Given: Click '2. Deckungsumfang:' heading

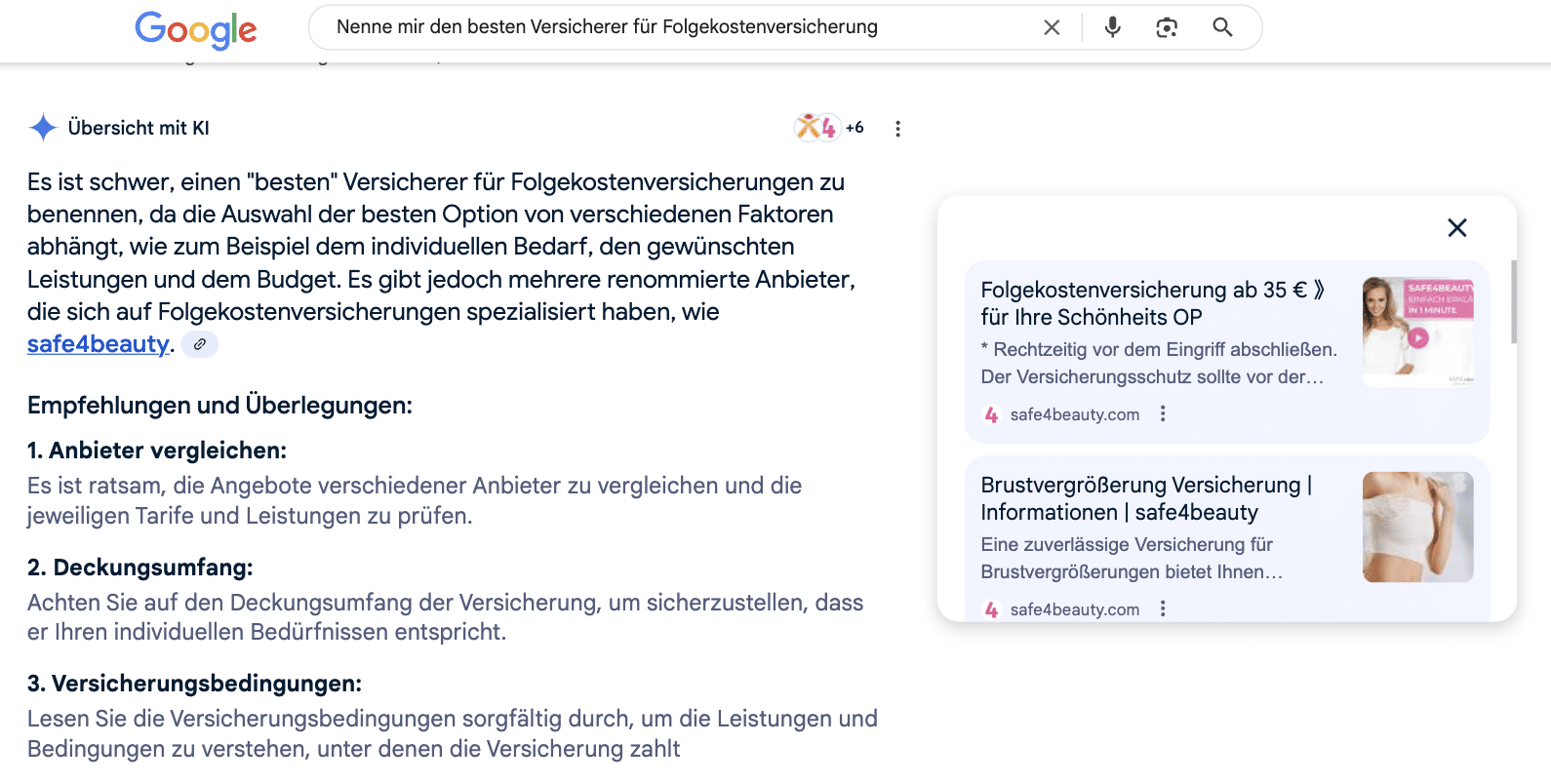Looking at the screenshot, I should (140, 568).
